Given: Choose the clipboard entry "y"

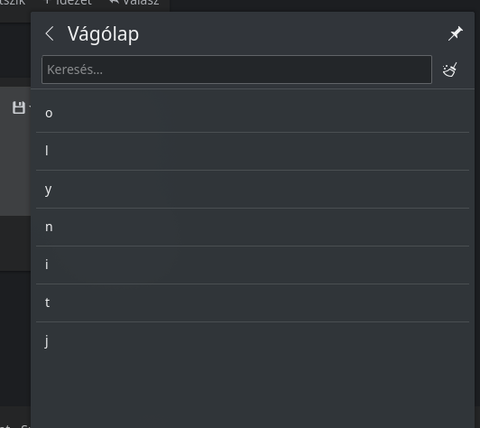Looking at the screenshot, I should (253, 189).
